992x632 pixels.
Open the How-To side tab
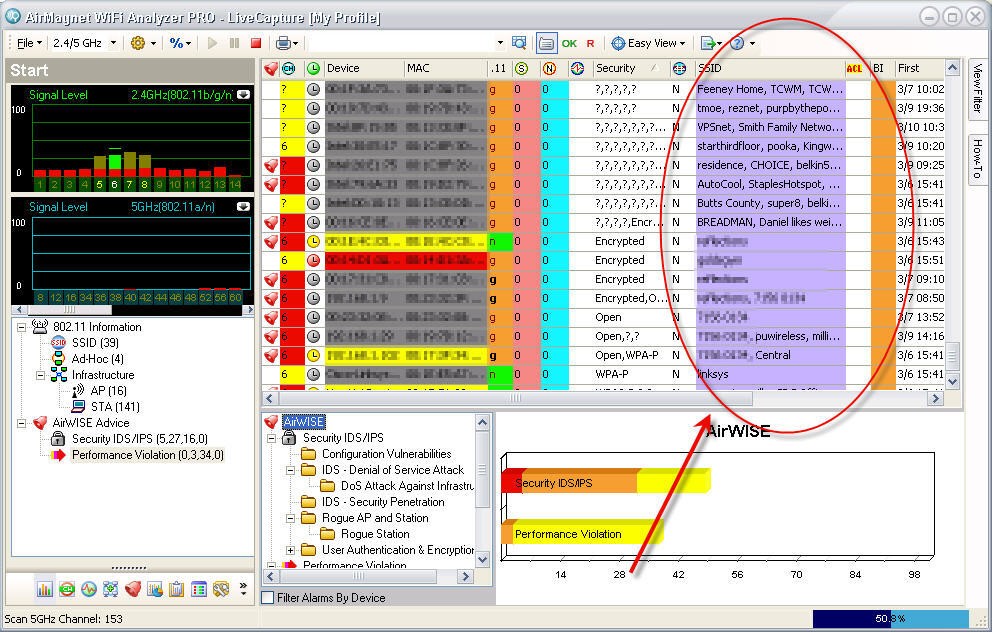[x=977, y=159]
